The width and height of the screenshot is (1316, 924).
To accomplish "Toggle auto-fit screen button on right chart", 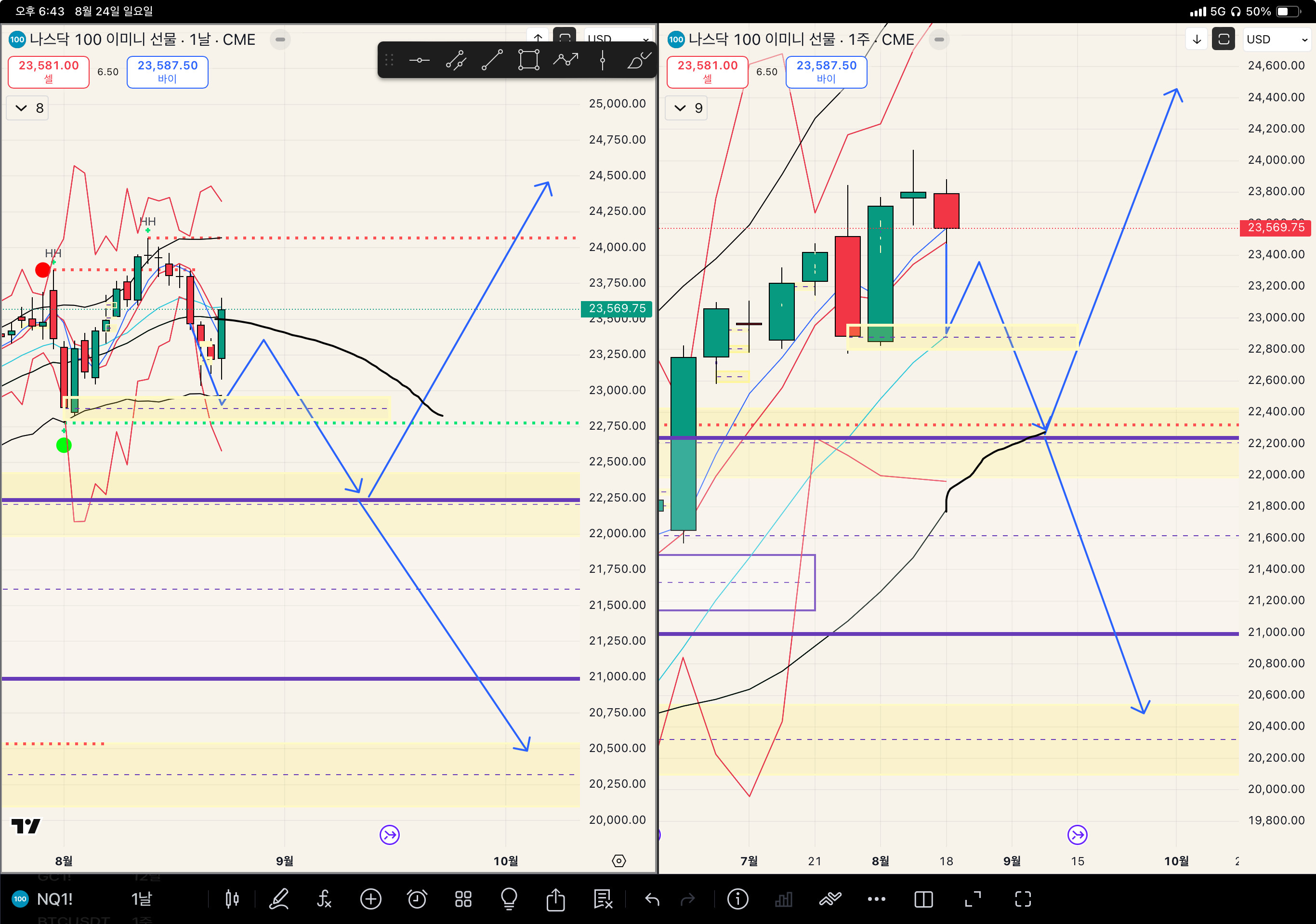I will [x=1223, y=39].
